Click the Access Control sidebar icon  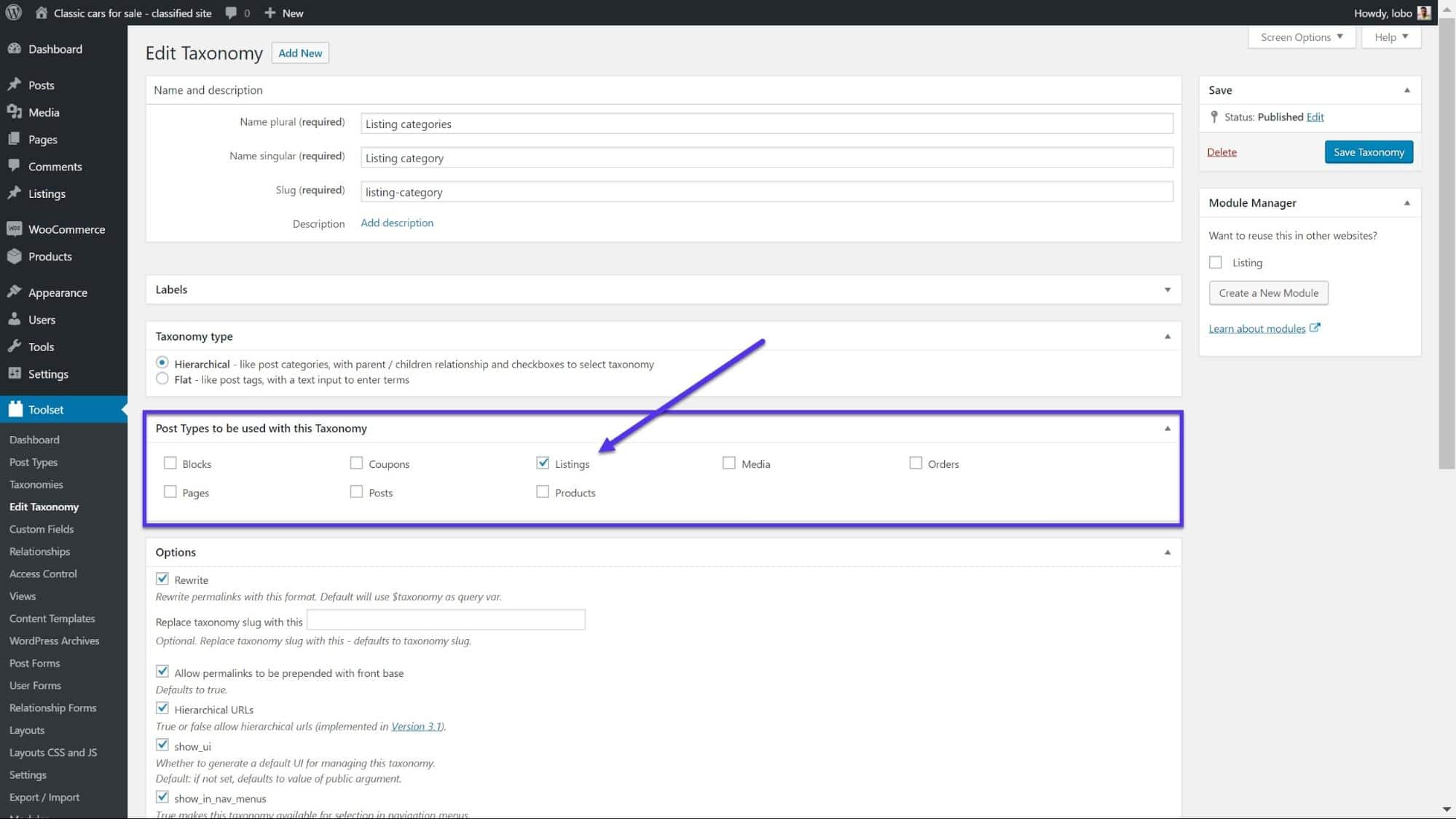coord(43,573)
